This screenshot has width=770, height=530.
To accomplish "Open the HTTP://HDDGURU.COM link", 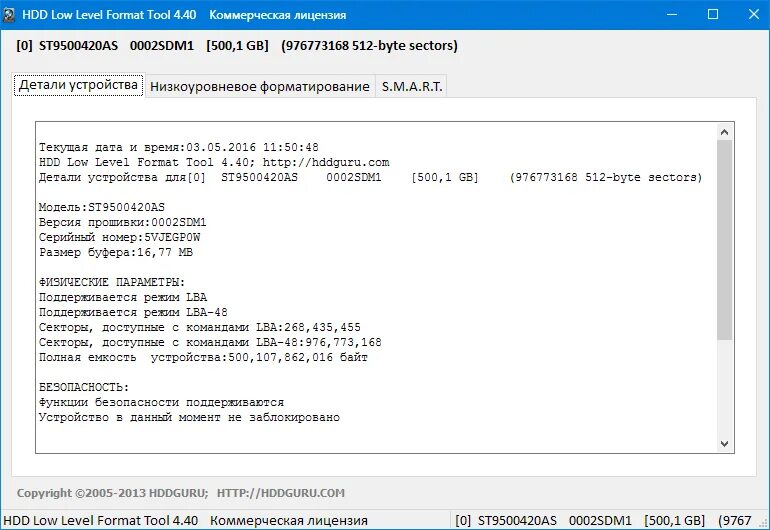I will click(280, 493).
